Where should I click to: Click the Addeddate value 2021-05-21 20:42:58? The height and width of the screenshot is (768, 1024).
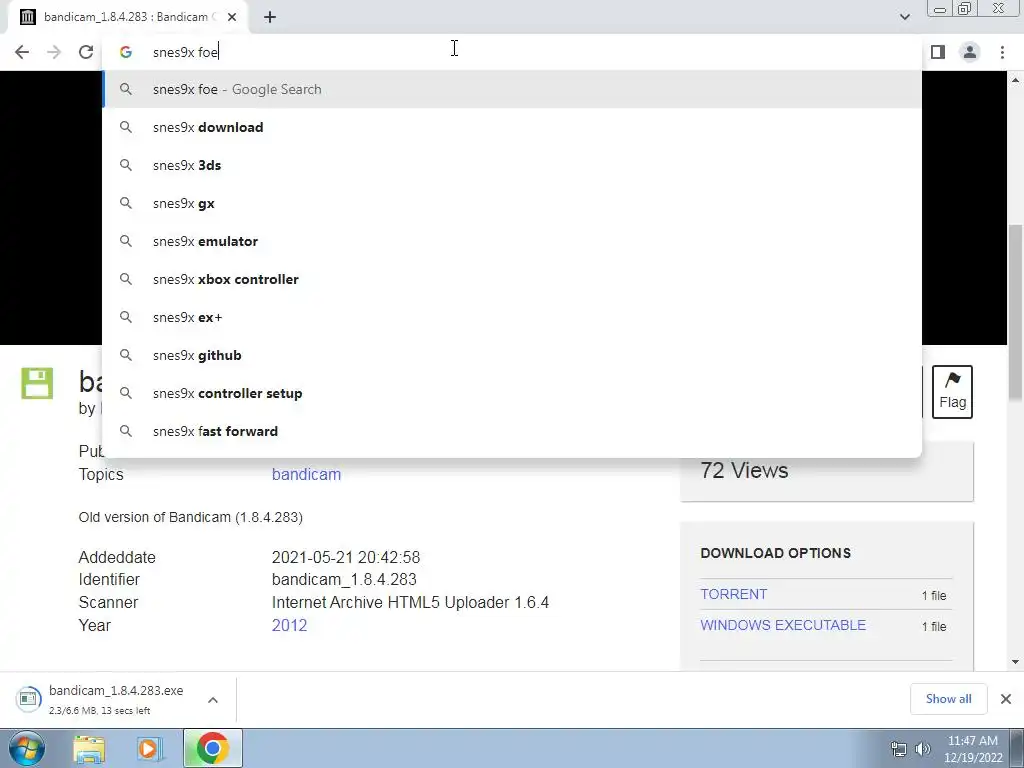[345, 557]
